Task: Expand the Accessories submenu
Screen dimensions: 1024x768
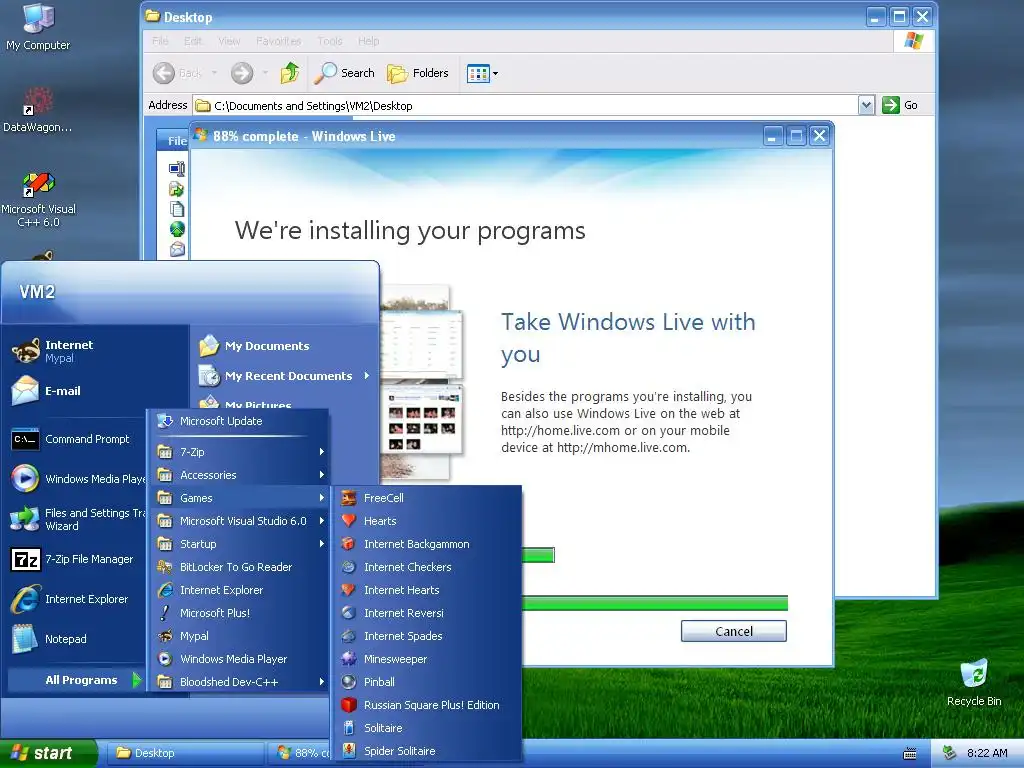Action: coord(239,475)
